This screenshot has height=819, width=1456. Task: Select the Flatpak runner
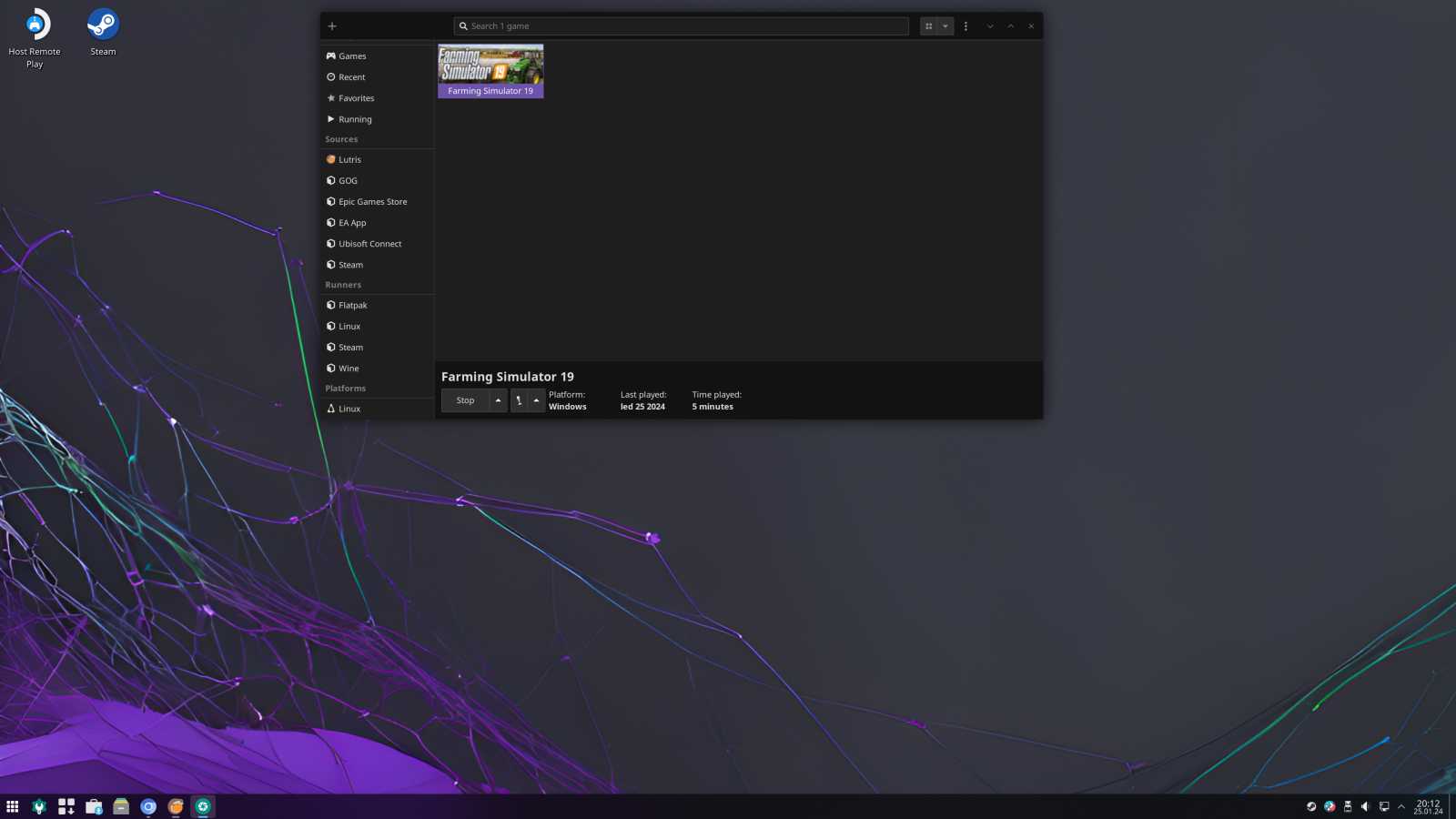pyautogui.click(x=377, y=305)
